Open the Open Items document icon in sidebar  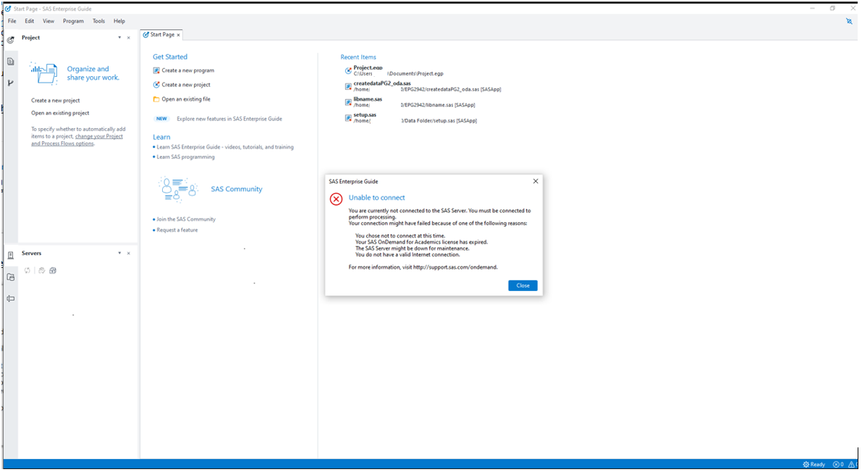pos(10,62)
